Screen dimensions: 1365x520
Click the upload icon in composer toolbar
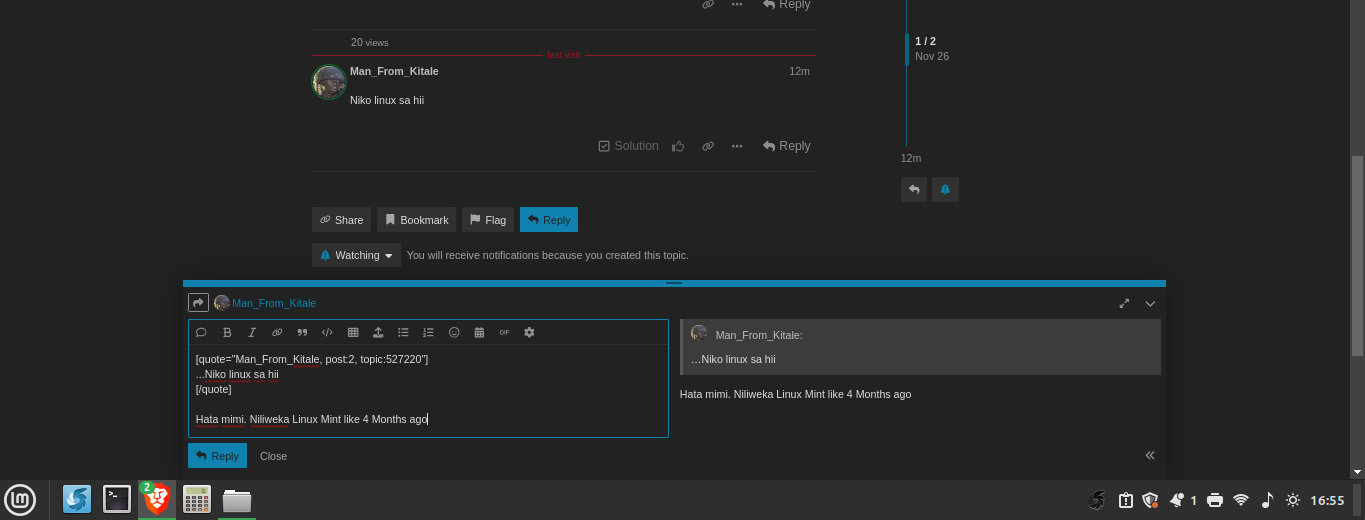pyautogui.click(x=378, y=332)
